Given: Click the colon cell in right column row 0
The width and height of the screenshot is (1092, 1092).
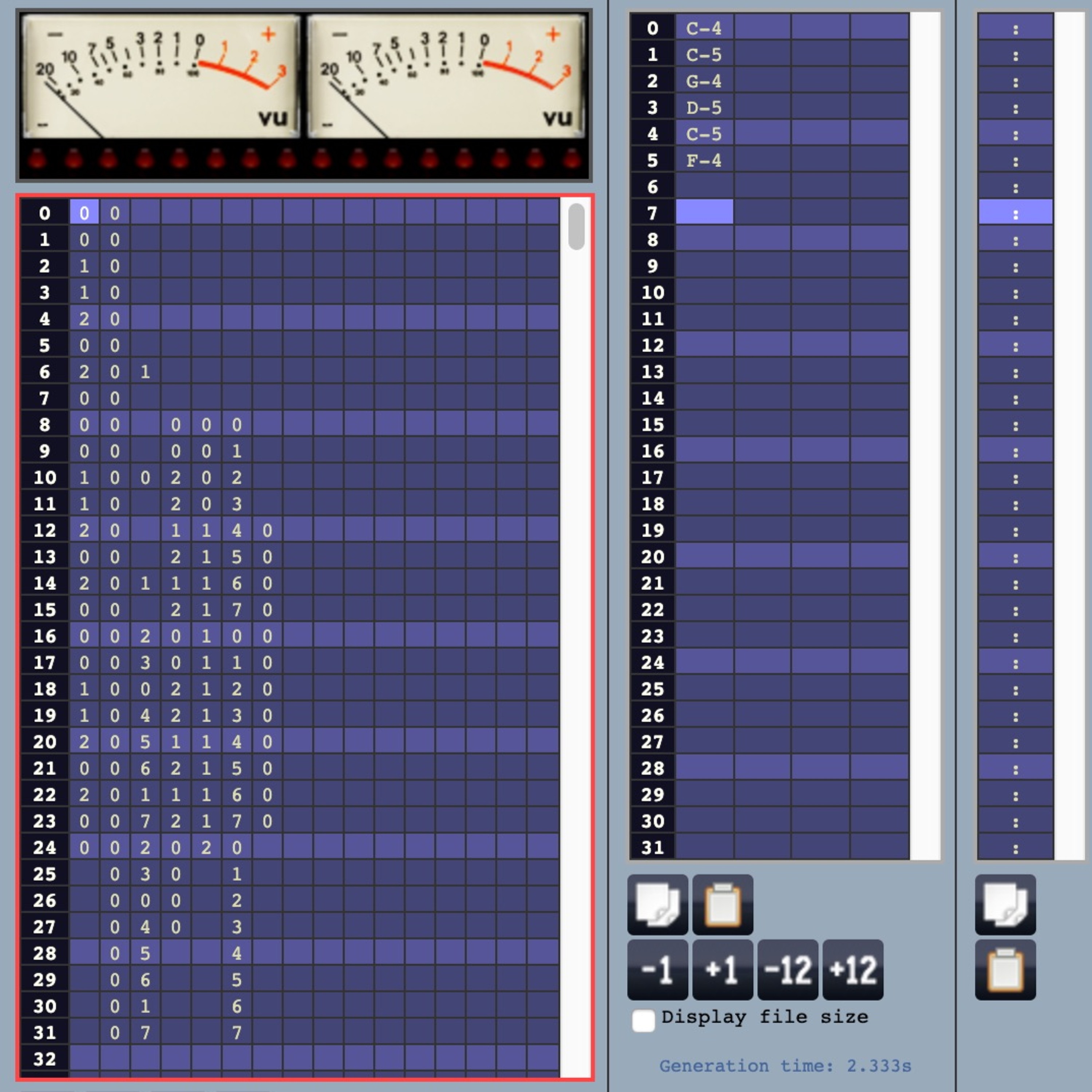Looking at the screenshot, I should (1016, 28).
